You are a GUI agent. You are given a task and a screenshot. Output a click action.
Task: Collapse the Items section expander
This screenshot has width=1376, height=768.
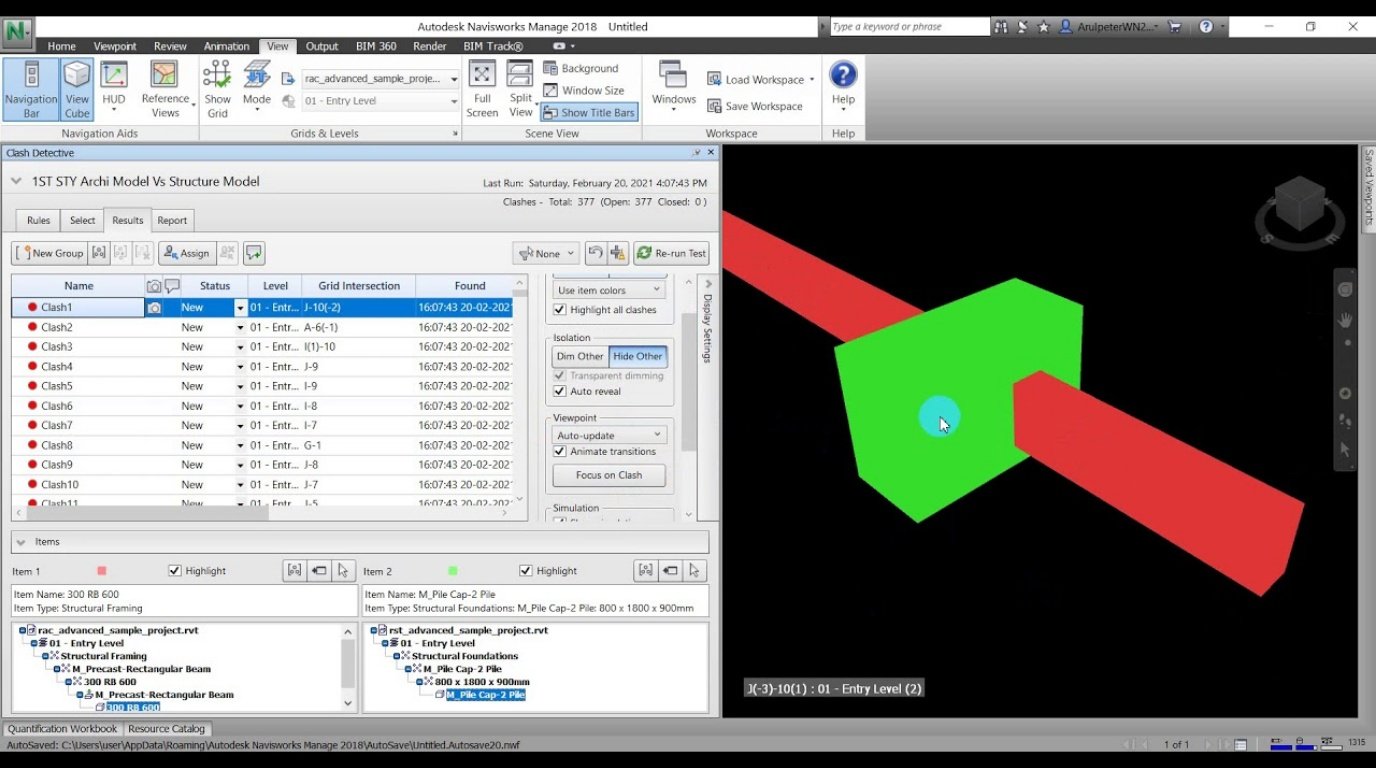click(x=21, y=542)
